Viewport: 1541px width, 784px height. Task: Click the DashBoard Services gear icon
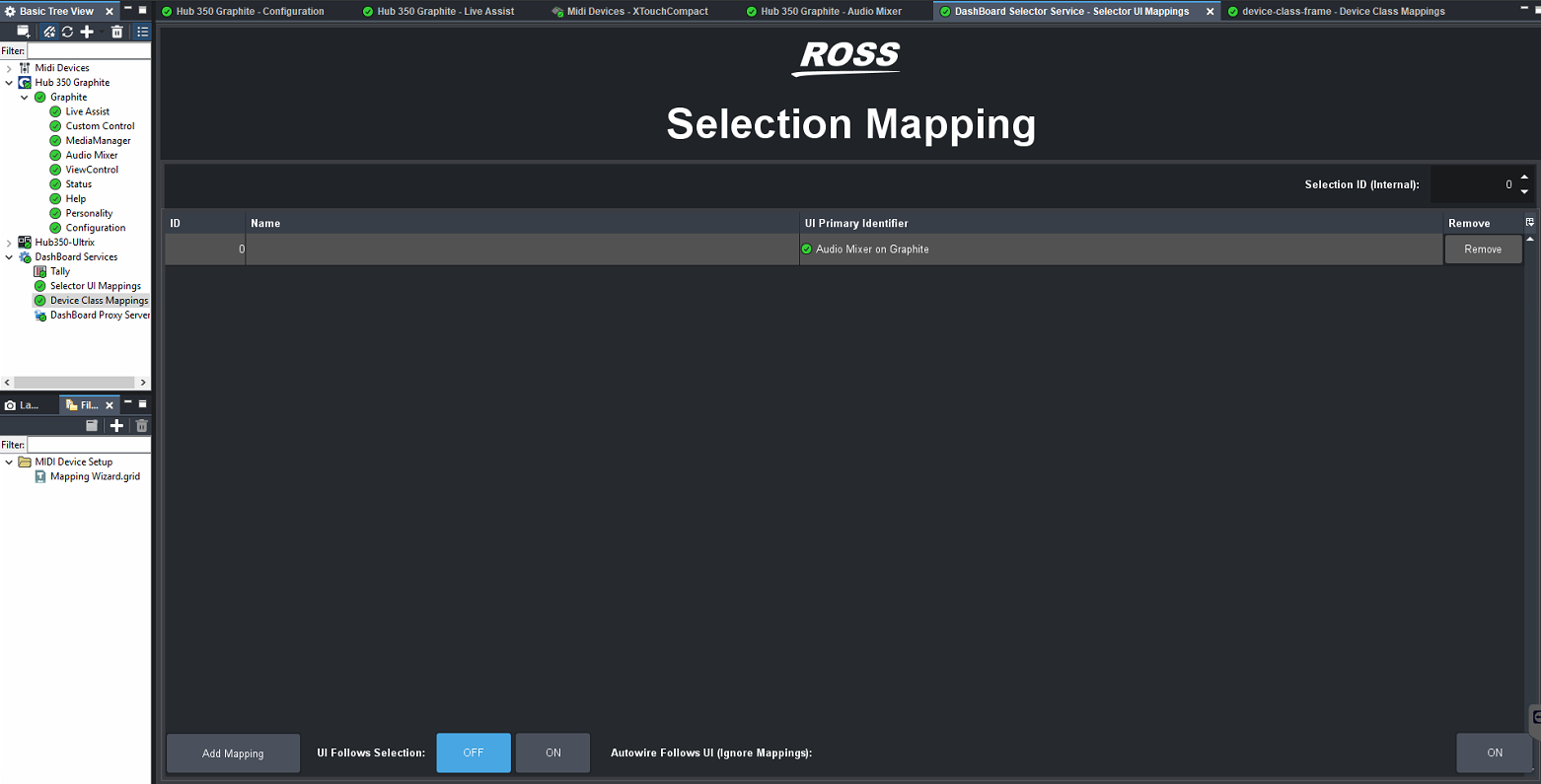pos(25,257)
